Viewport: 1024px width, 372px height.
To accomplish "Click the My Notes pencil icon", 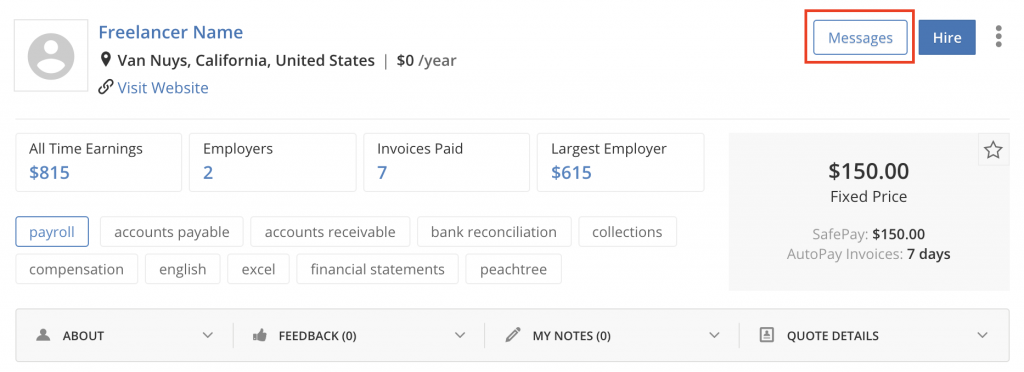I will (513, 335).
